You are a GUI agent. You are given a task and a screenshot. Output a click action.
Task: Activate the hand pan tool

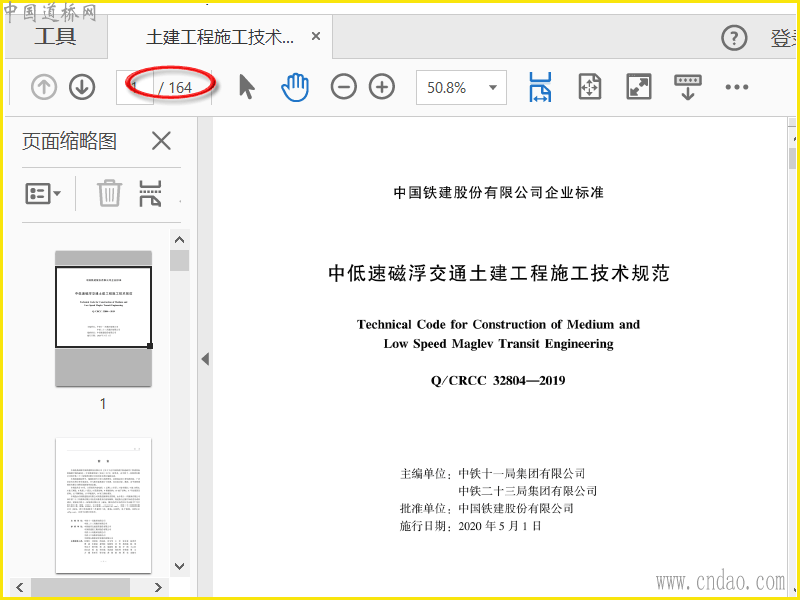tap(295, 87)
